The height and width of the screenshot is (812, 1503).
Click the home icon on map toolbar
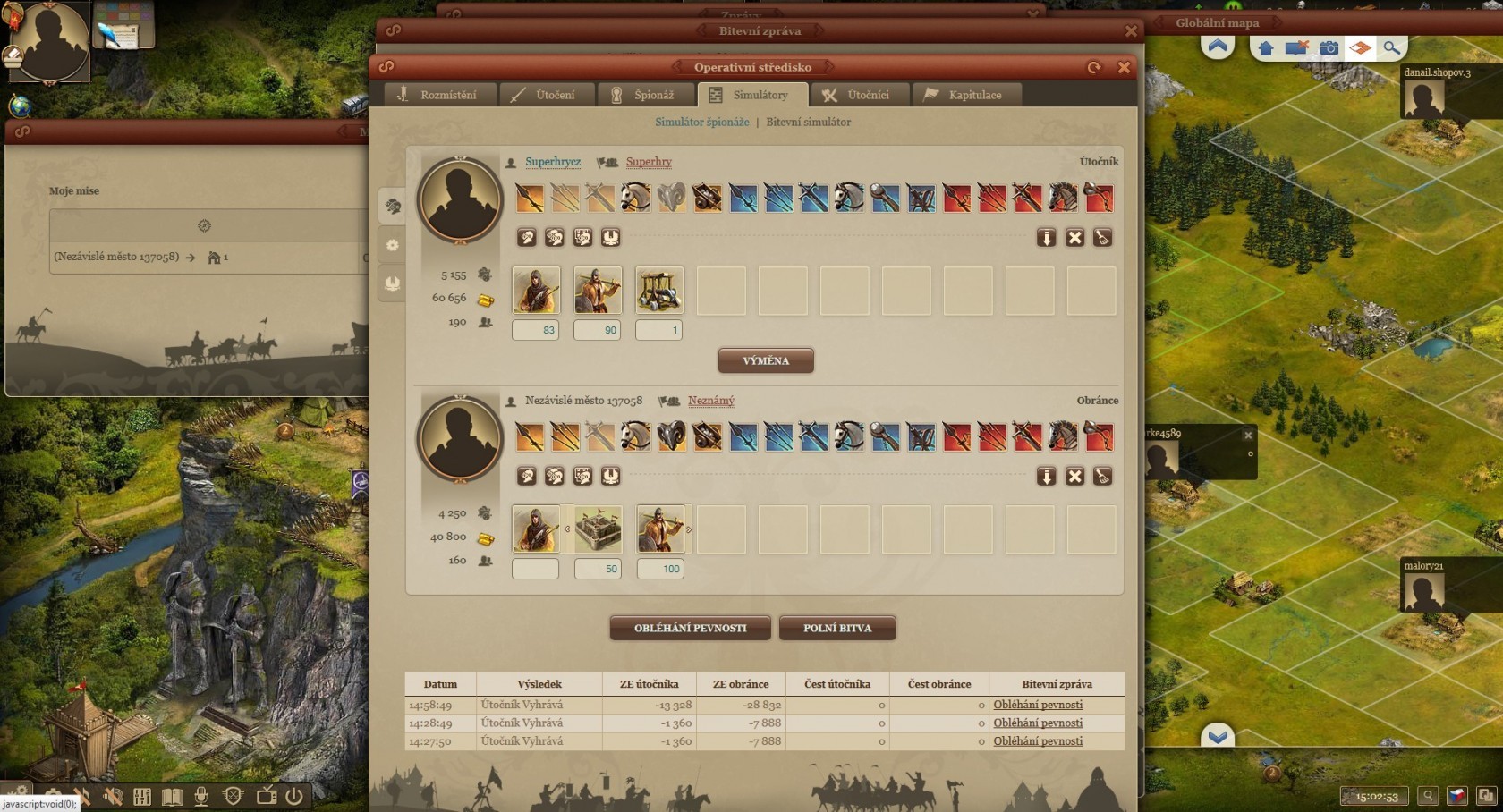(1266, 47)
